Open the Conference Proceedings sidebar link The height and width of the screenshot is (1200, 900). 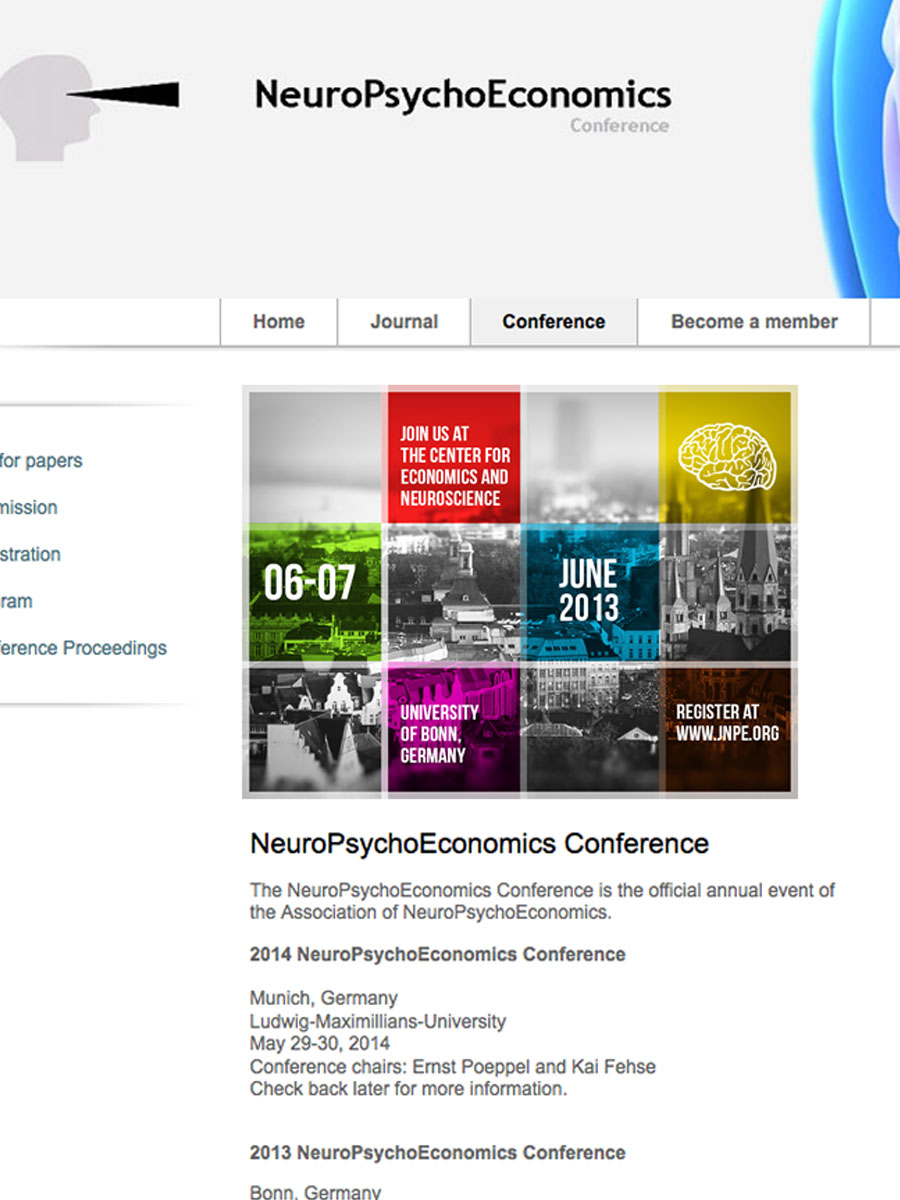[83, 648]
